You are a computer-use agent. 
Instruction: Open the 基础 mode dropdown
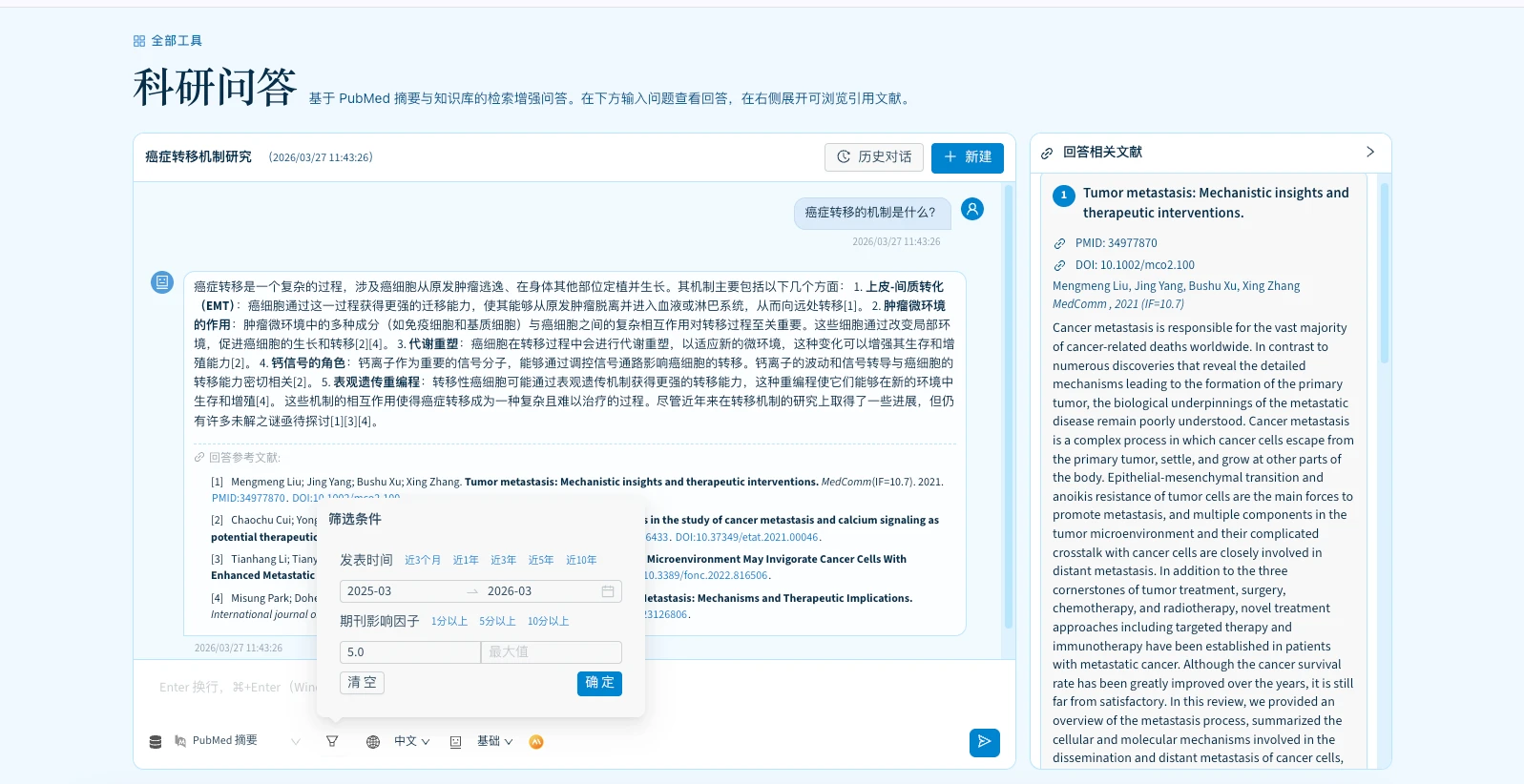click(494, 741)
